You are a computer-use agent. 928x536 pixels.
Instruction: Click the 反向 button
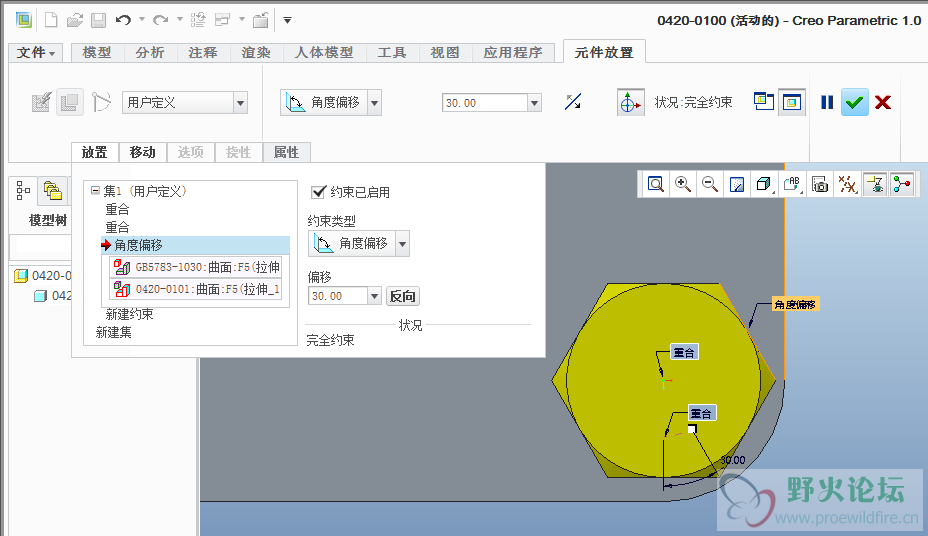point(403,296)
